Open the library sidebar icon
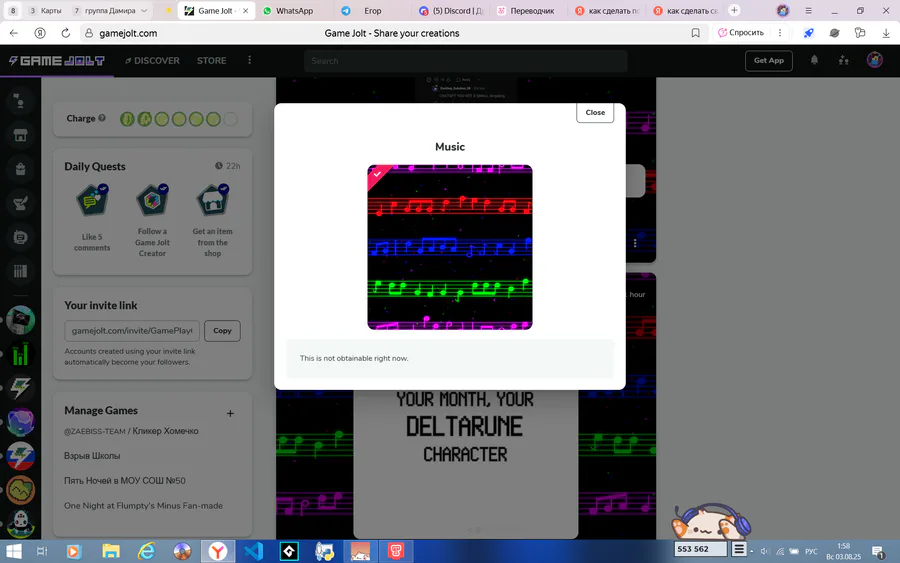Image resolution: width=900 pixels, height=563 pixels. pos(20,271)
